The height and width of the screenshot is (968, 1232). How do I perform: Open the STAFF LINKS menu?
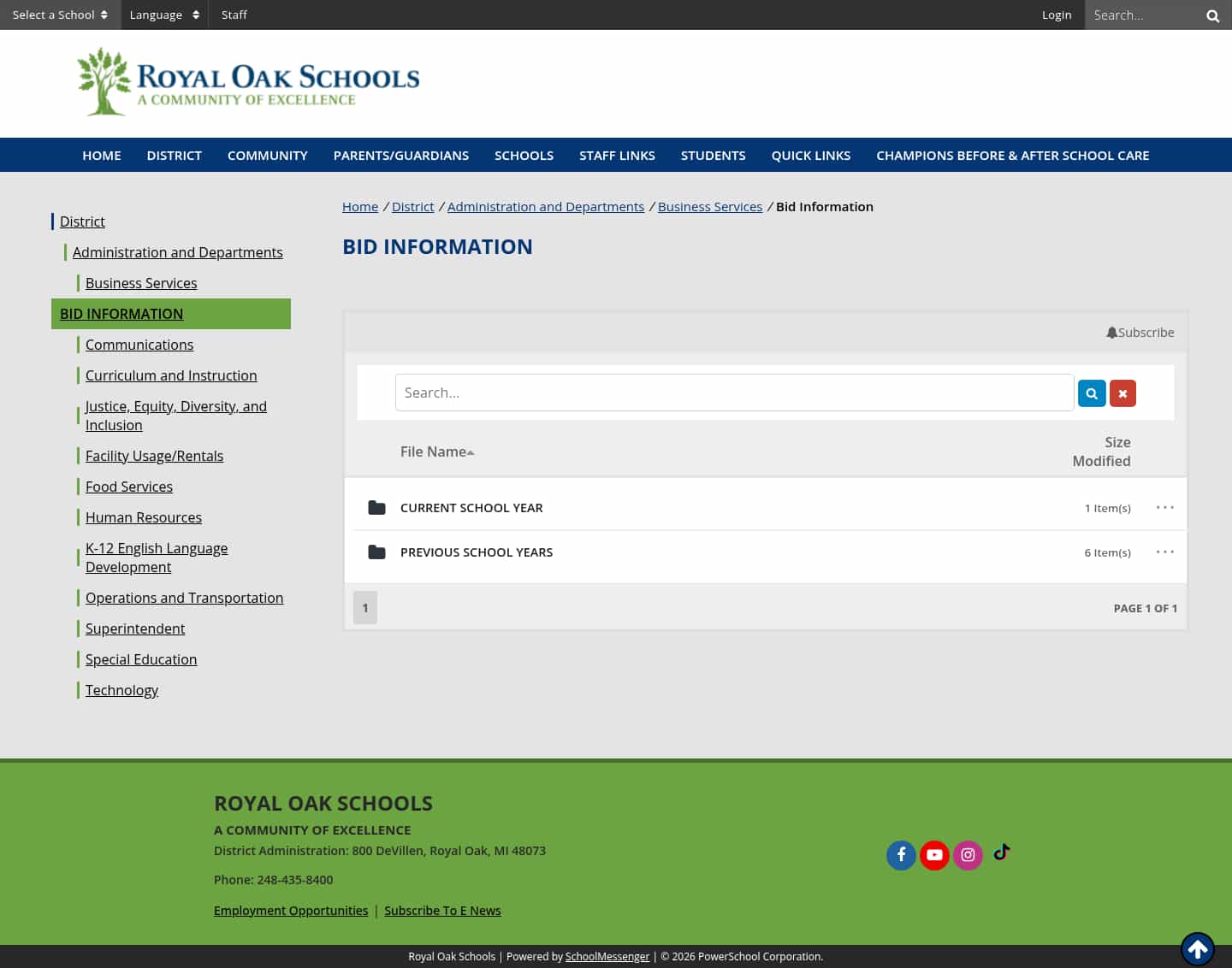[x=617, y=155]
